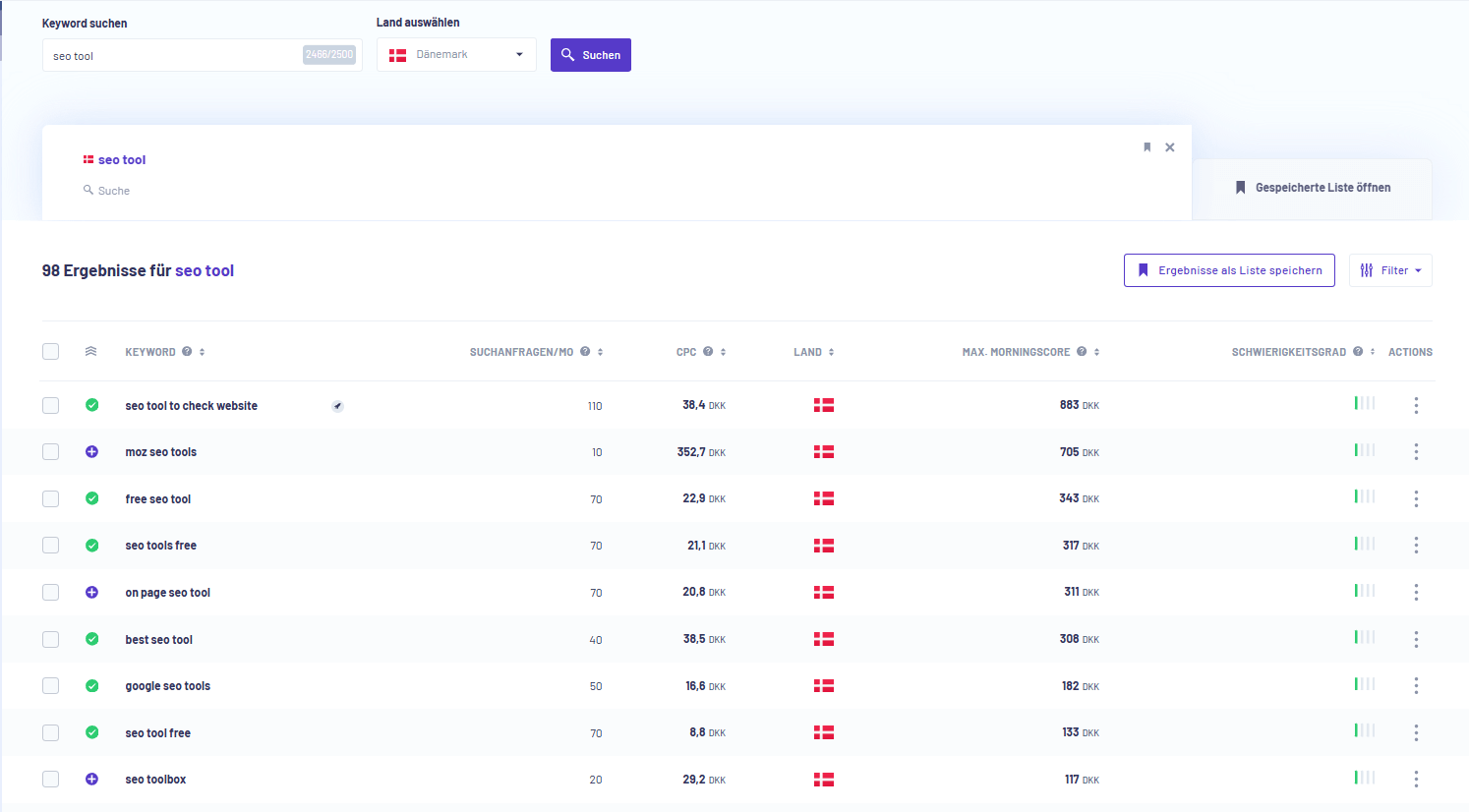This screenshot has width=1469, height=812.
Task: Click the seo tool link in search card
Action: click(x=122, y=159)
